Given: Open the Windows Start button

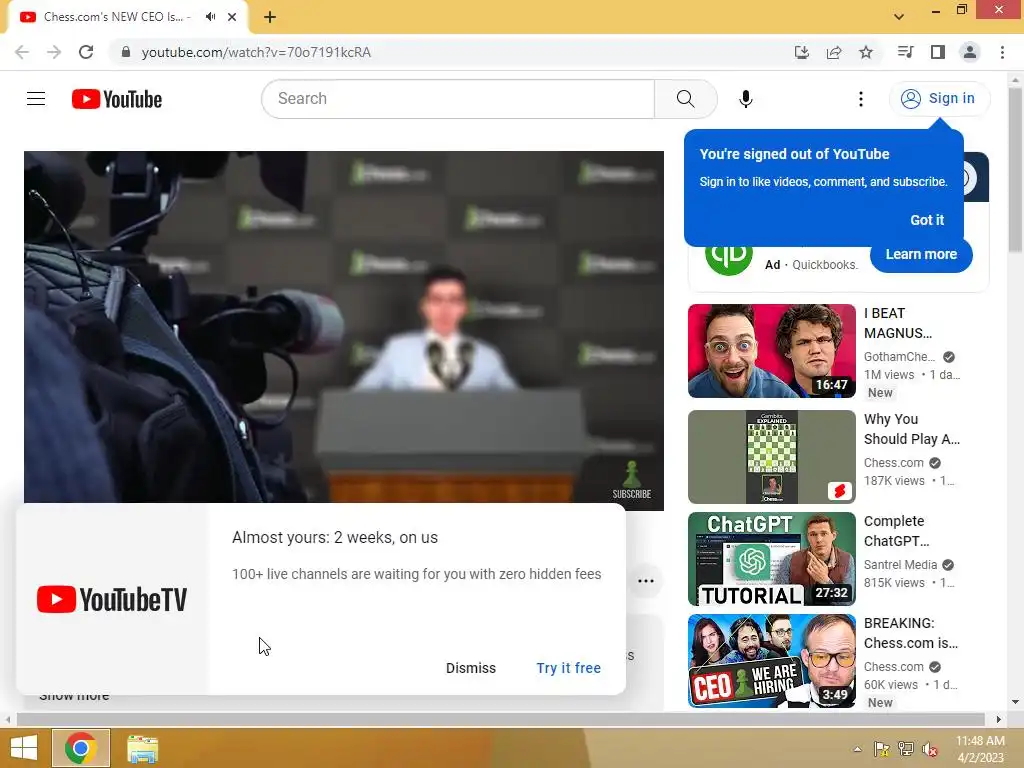Looking at the screenshot, I should pyautogui.click(x=24, y=748).
